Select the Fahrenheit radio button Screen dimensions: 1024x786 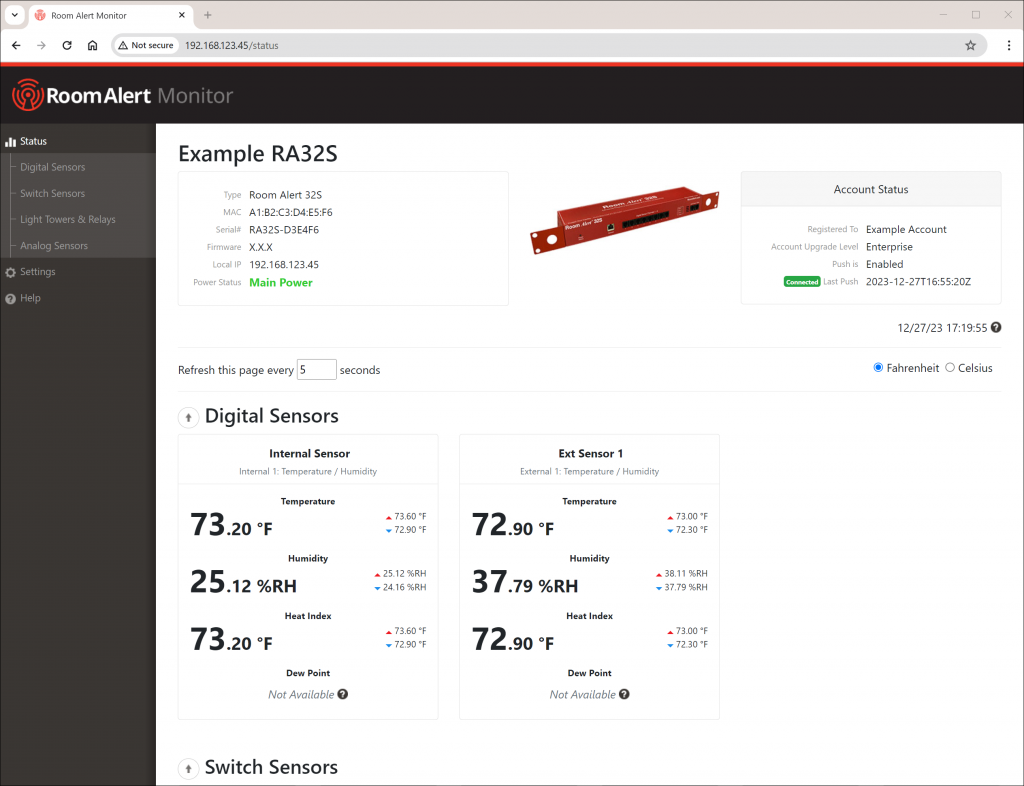[x=878, y=368]
